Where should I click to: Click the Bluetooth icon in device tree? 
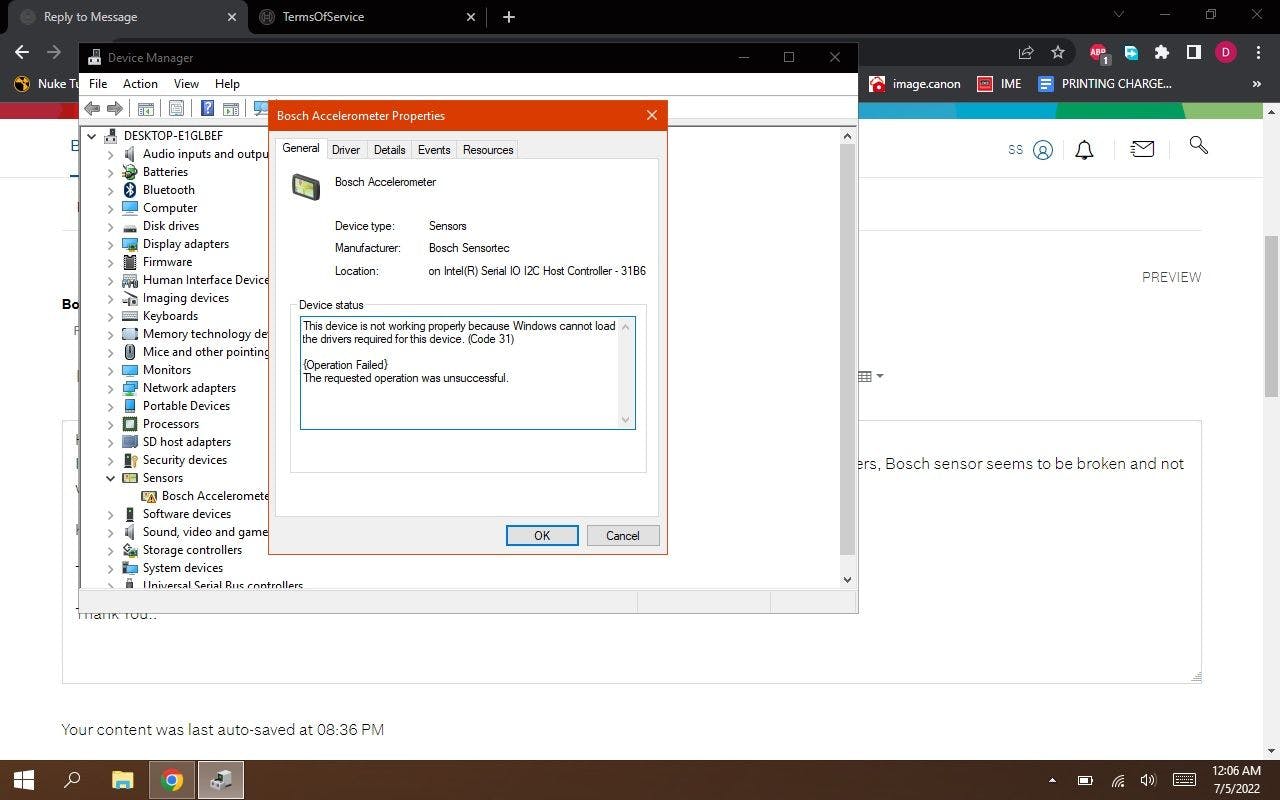[x=130, y=190]
